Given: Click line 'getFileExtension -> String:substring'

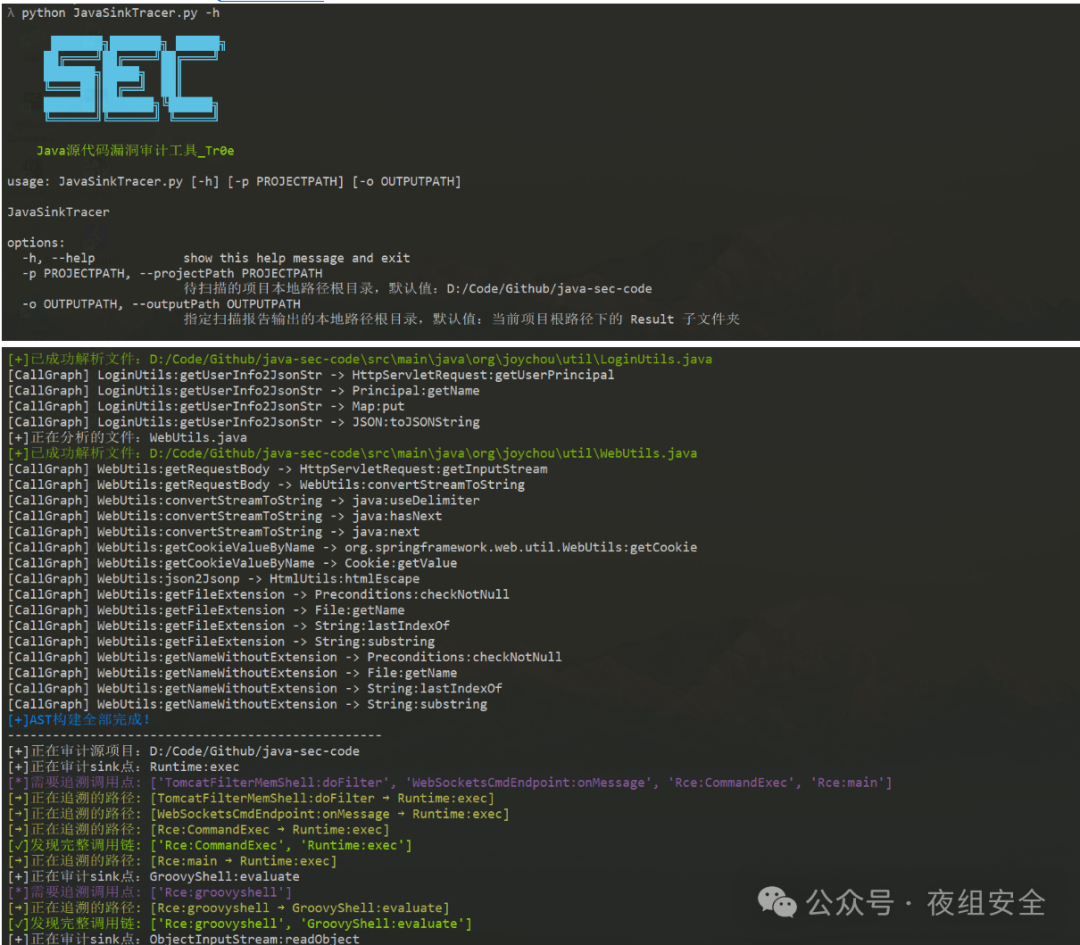Looking at the screenshot, I should coord(221,642).
